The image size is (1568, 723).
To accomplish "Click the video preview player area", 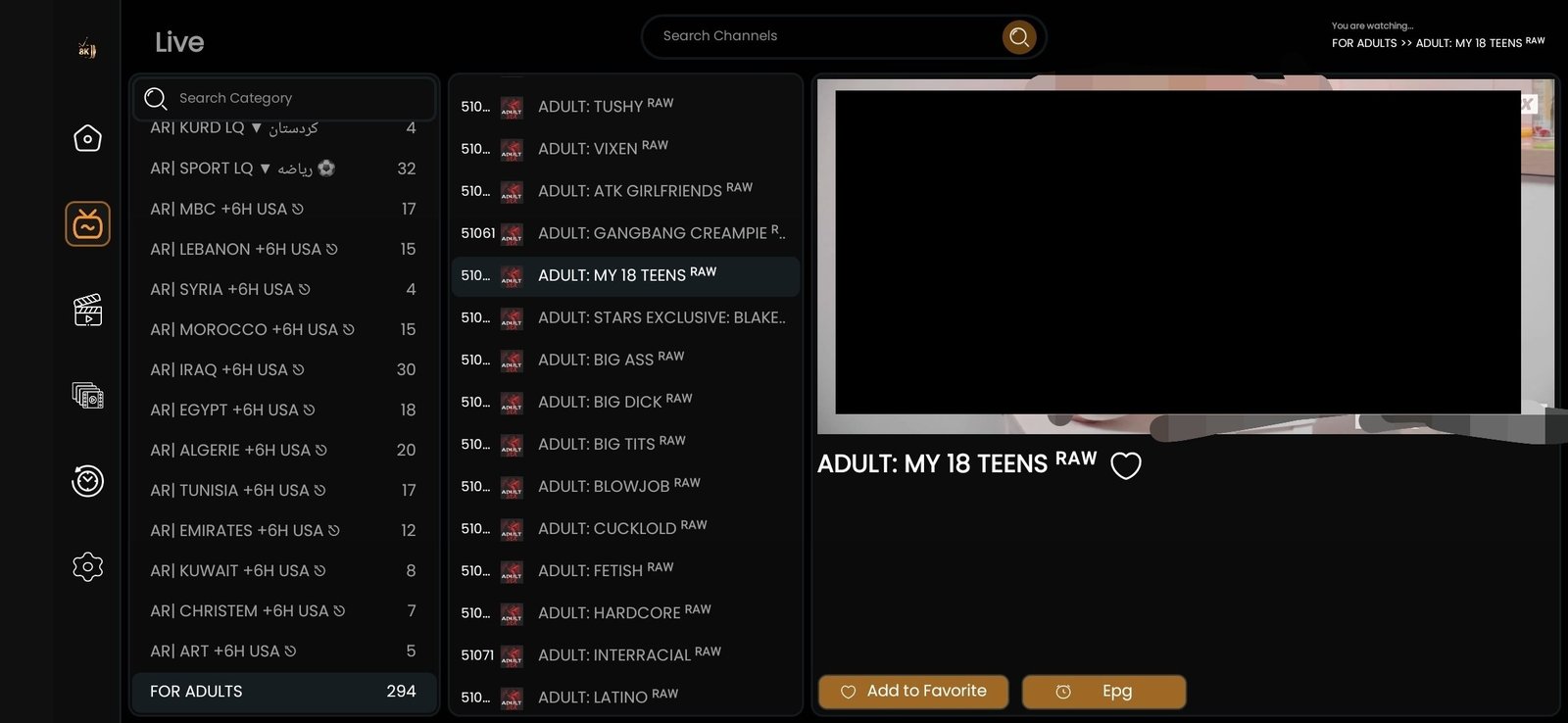I will pyautogui.click(x=1186, y=257).
